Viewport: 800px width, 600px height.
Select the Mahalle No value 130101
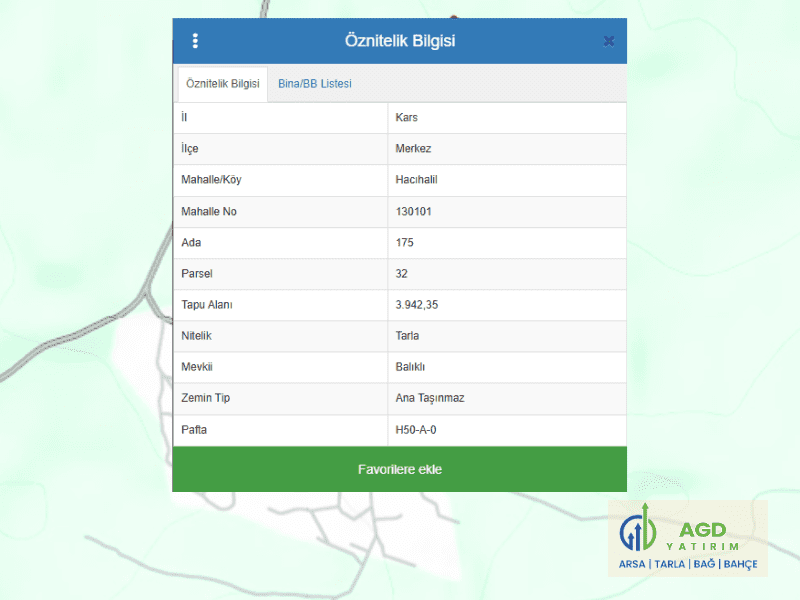(414, 212)
